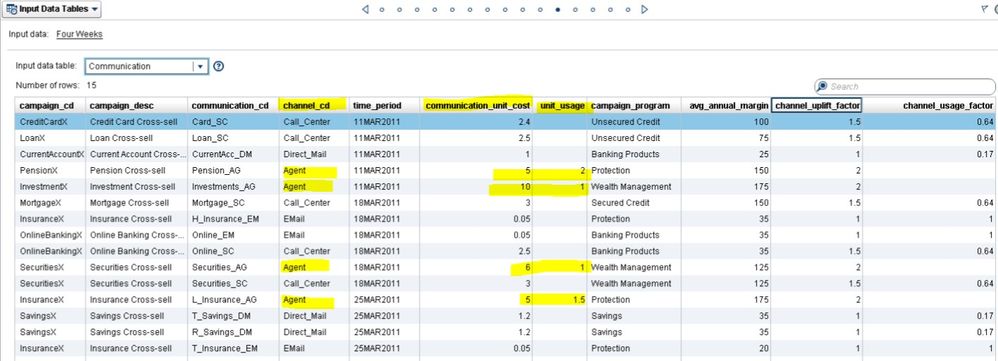Sort by channel_cd column header
The height and width of the screenshot is (361, 998).
[x=314, y=105]
